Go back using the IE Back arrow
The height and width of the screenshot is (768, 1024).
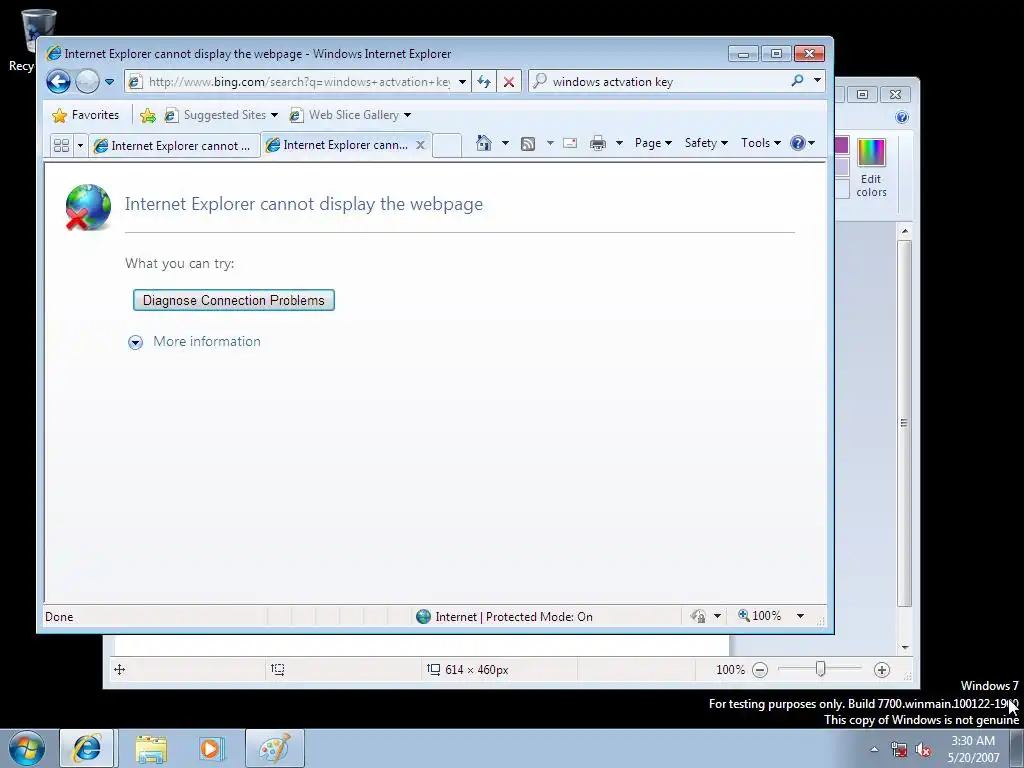click(58, 82)
